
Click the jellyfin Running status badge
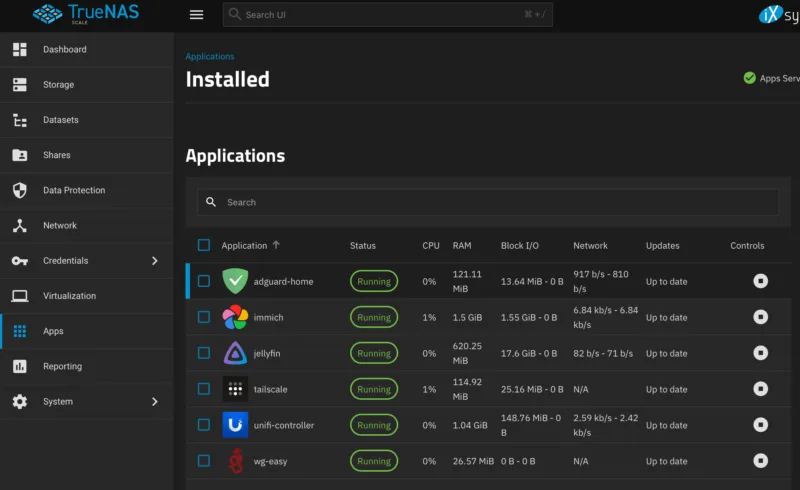pos(374,353)
